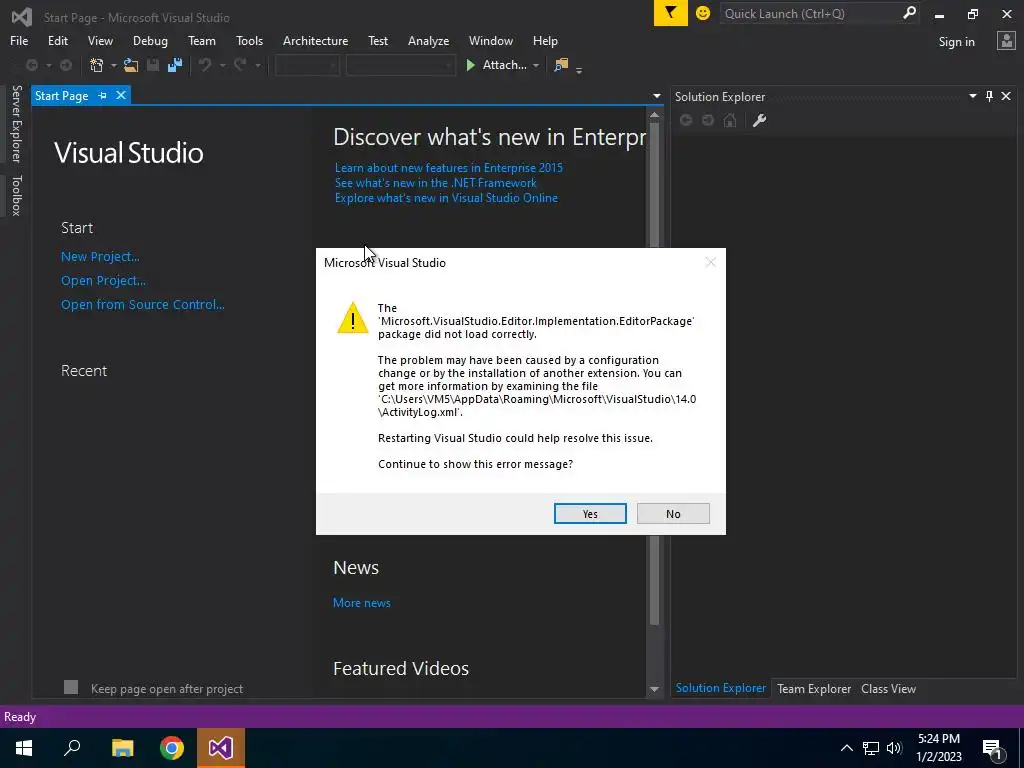Click Start Page scrollbar down arrow
This screenshot has height=768, width=1024.
click(x=654, y=689)
